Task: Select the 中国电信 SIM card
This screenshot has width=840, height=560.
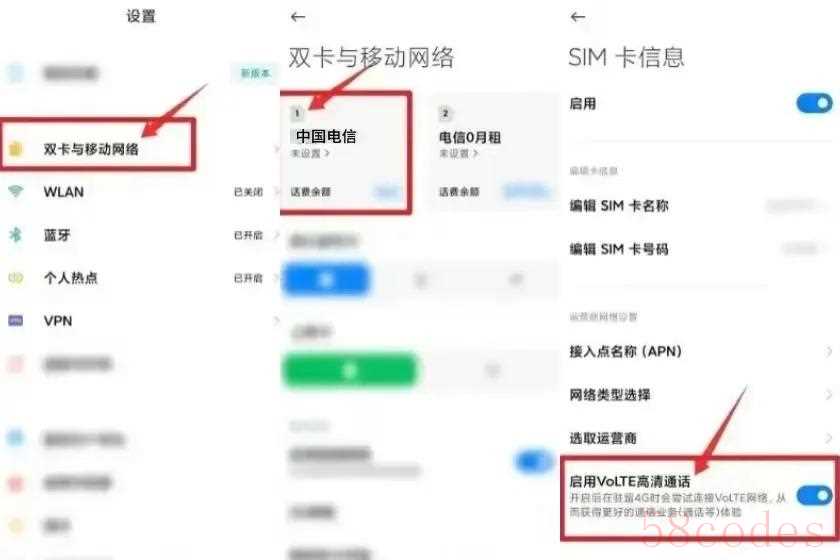Action: point(346,153)
